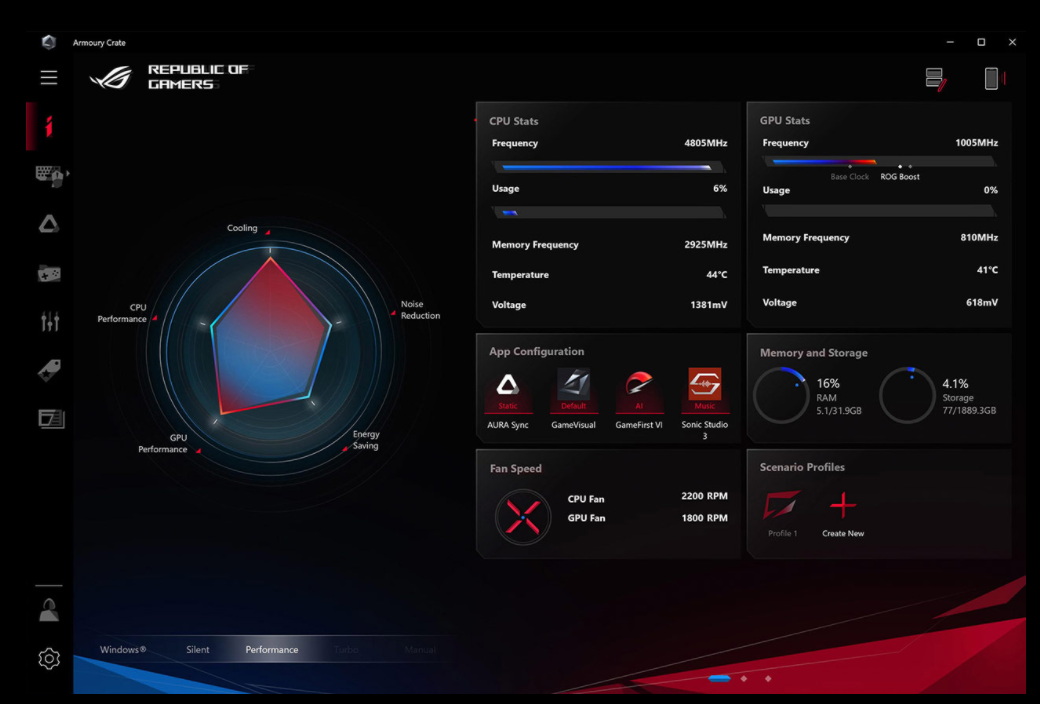Screen dimensions: 1040x704
Task: Select the Home dashboard sidebar icon
Action: pyautogui.click(x=48, y=125)
